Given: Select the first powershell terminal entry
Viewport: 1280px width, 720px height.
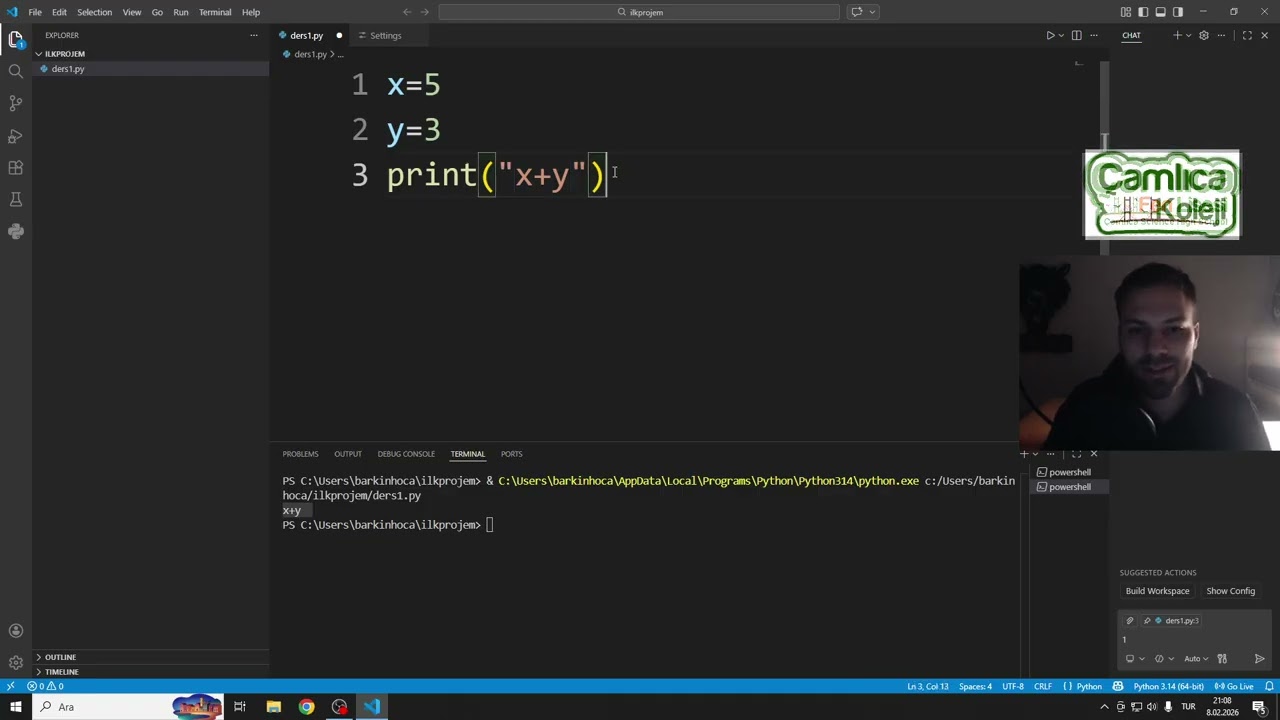Looking at the screenshot, I should 1069,472.
